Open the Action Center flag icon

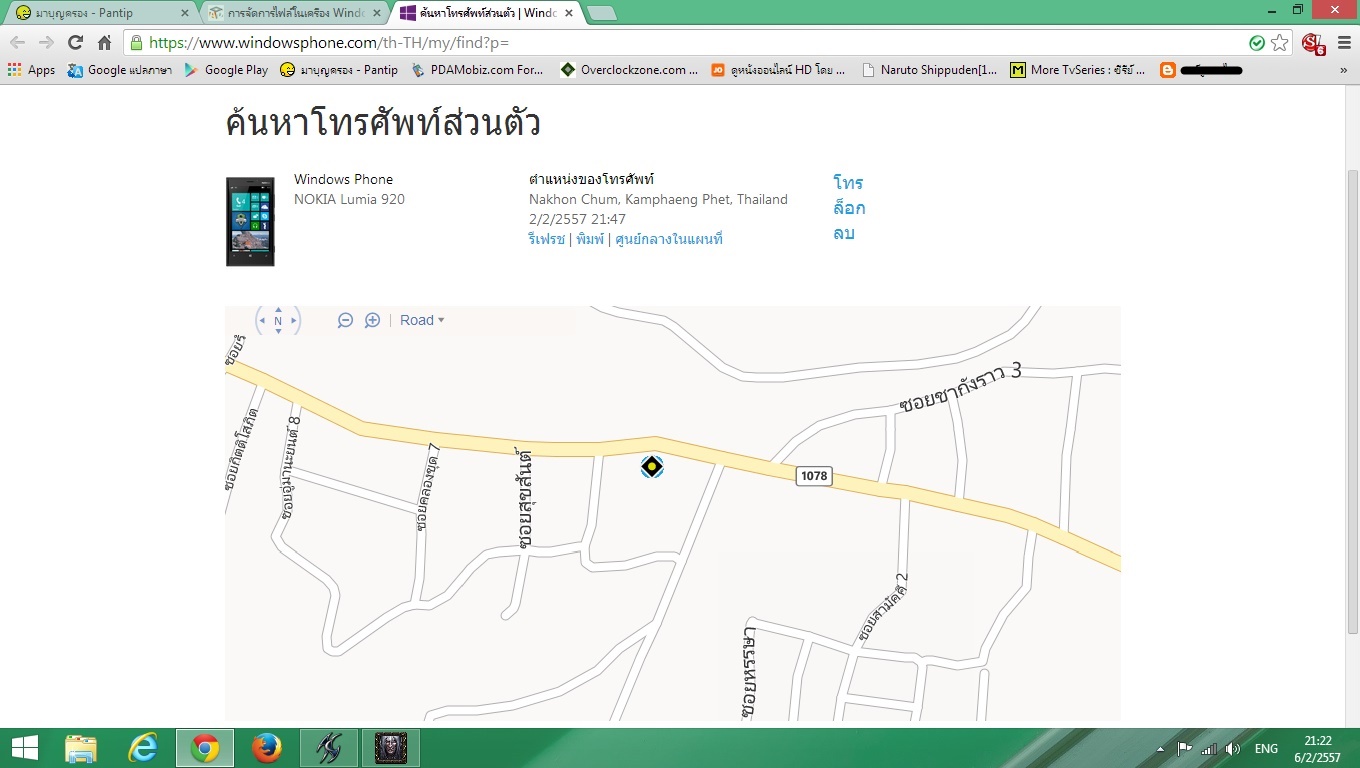1185,749
